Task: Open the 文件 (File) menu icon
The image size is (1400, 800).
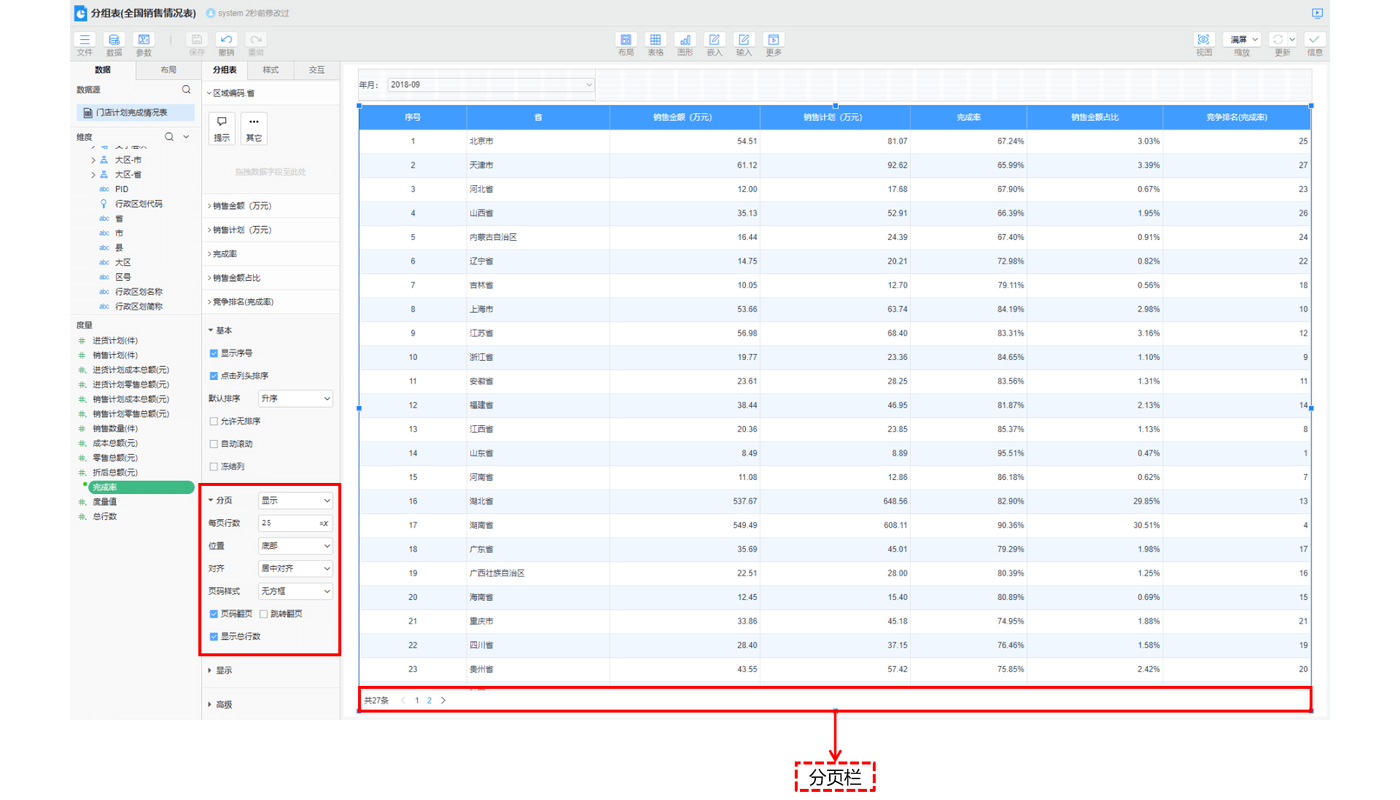Action: pos(85,41)
